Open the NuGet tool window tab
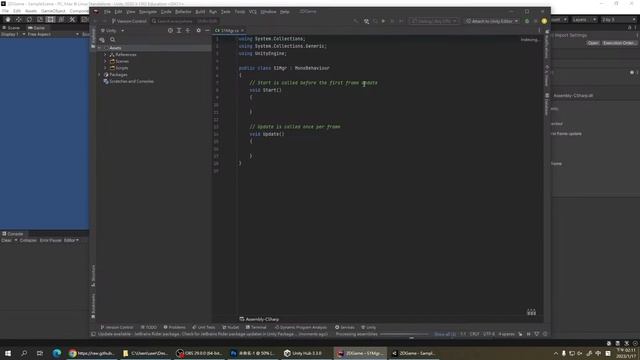The width and height of the screenshot is (640, 360). [x=231, y=327]
